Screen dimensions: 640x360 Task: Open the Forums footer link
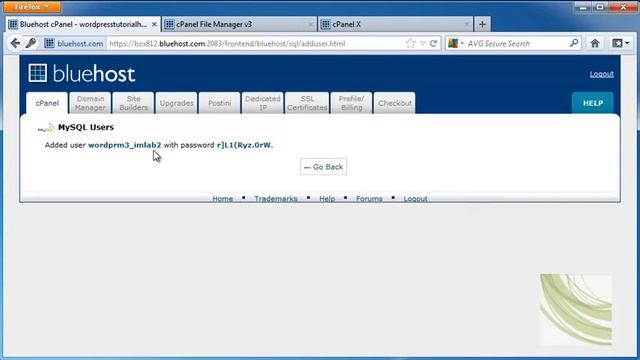tap(369, 199)
